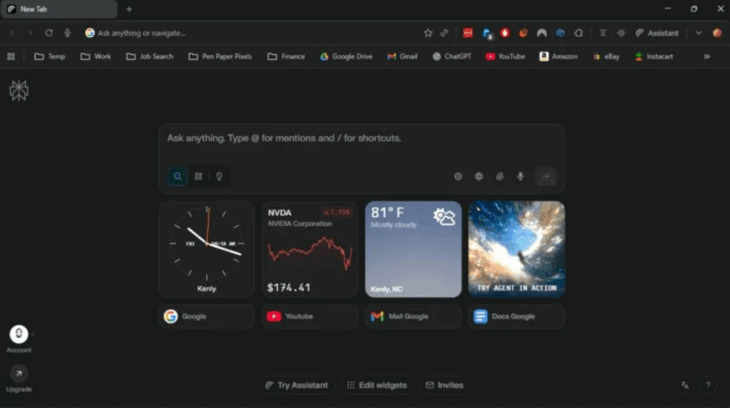Image resolution: width=730 pixels, height=408 pixels.
Task: Reload the page with refresh icon
Action: click(48, 33)
